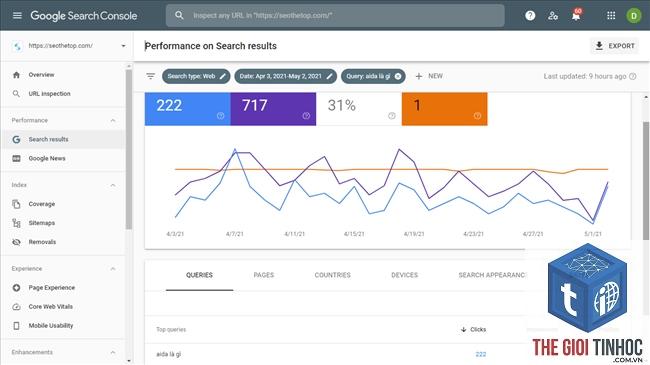650x365 pixels.
Task: Open Google News in sidebar
Action: pos(63,158)
